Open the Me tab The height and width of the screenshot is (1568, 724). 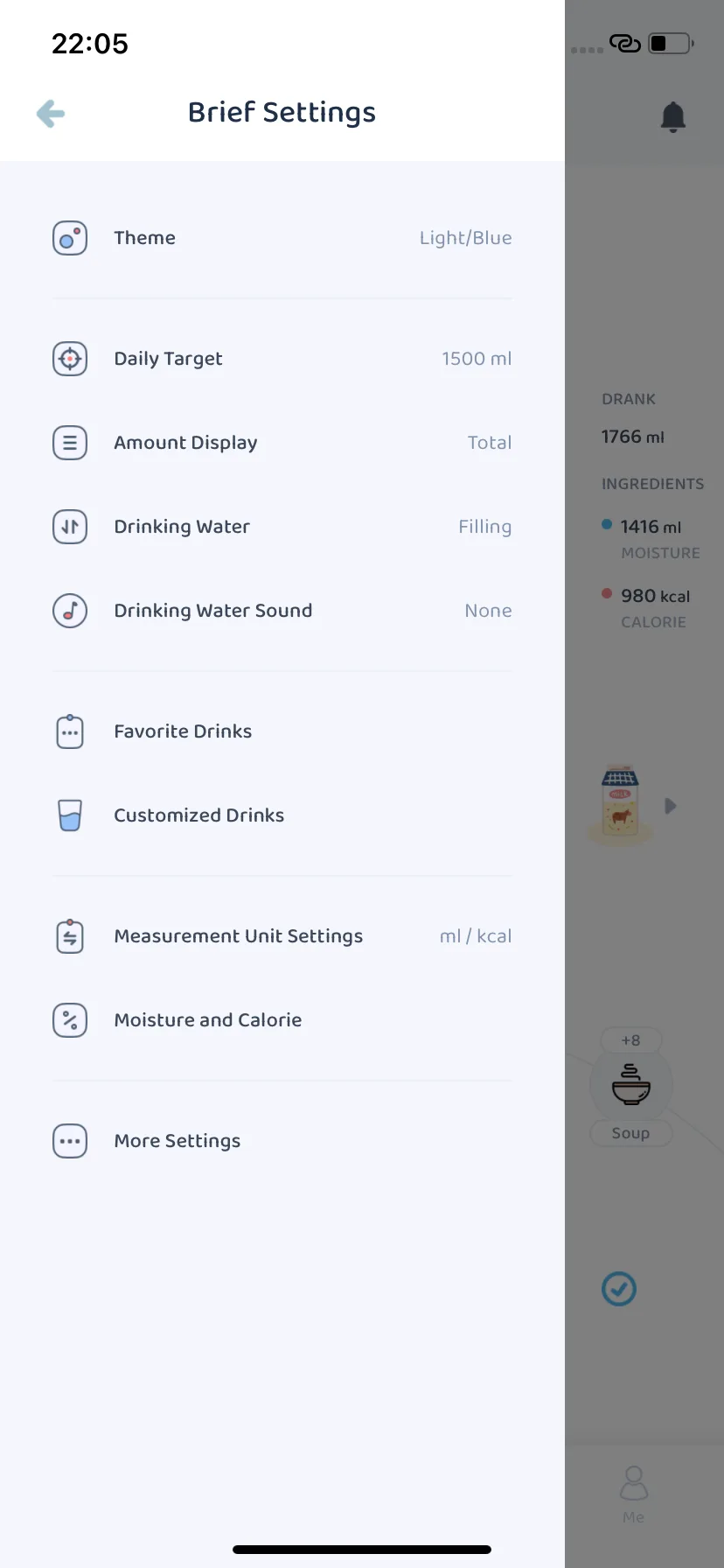point(633,1494)
